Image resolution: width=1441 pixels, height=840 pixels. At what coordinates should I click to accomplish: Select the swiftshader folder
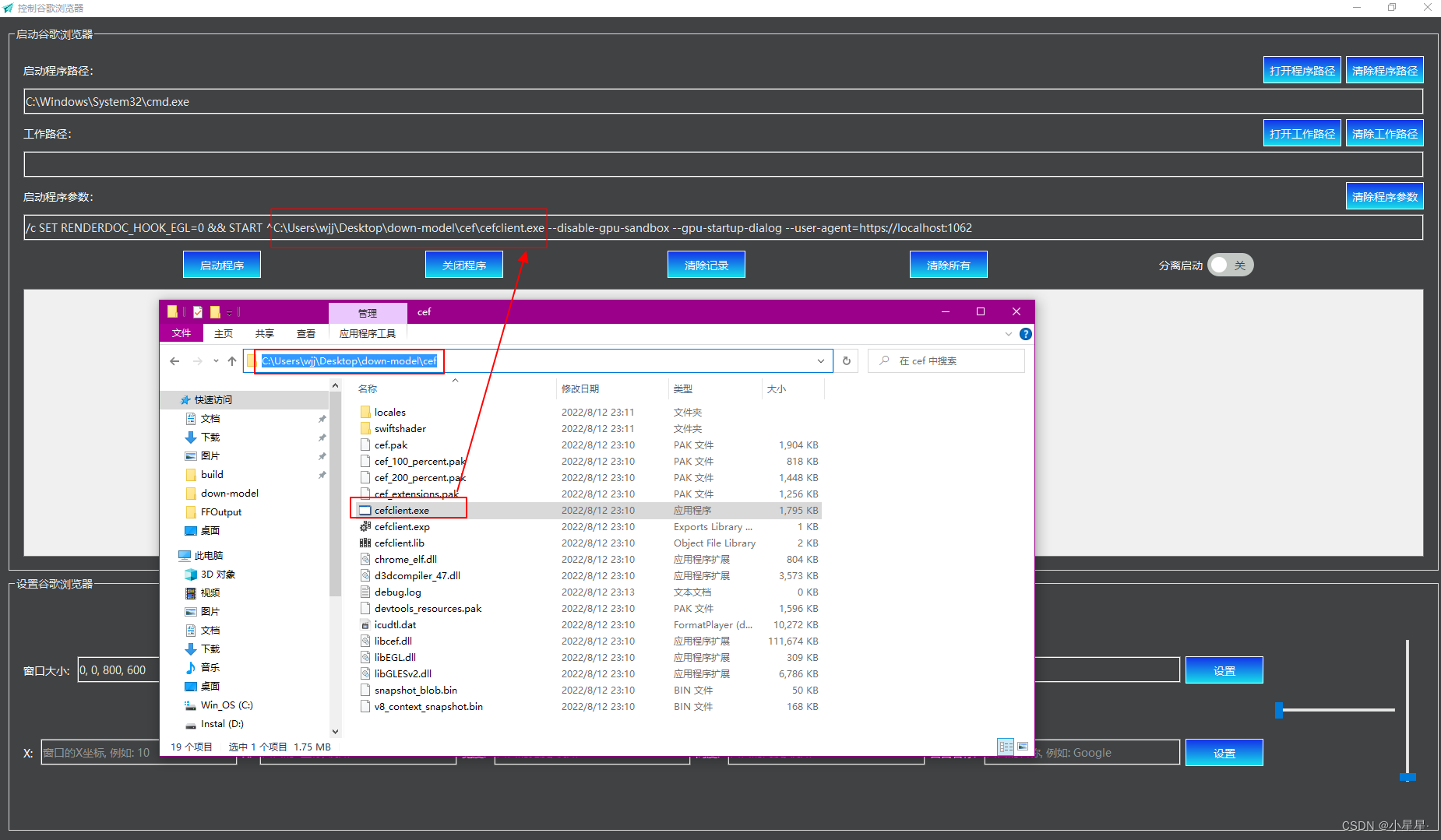coord(400,428)
